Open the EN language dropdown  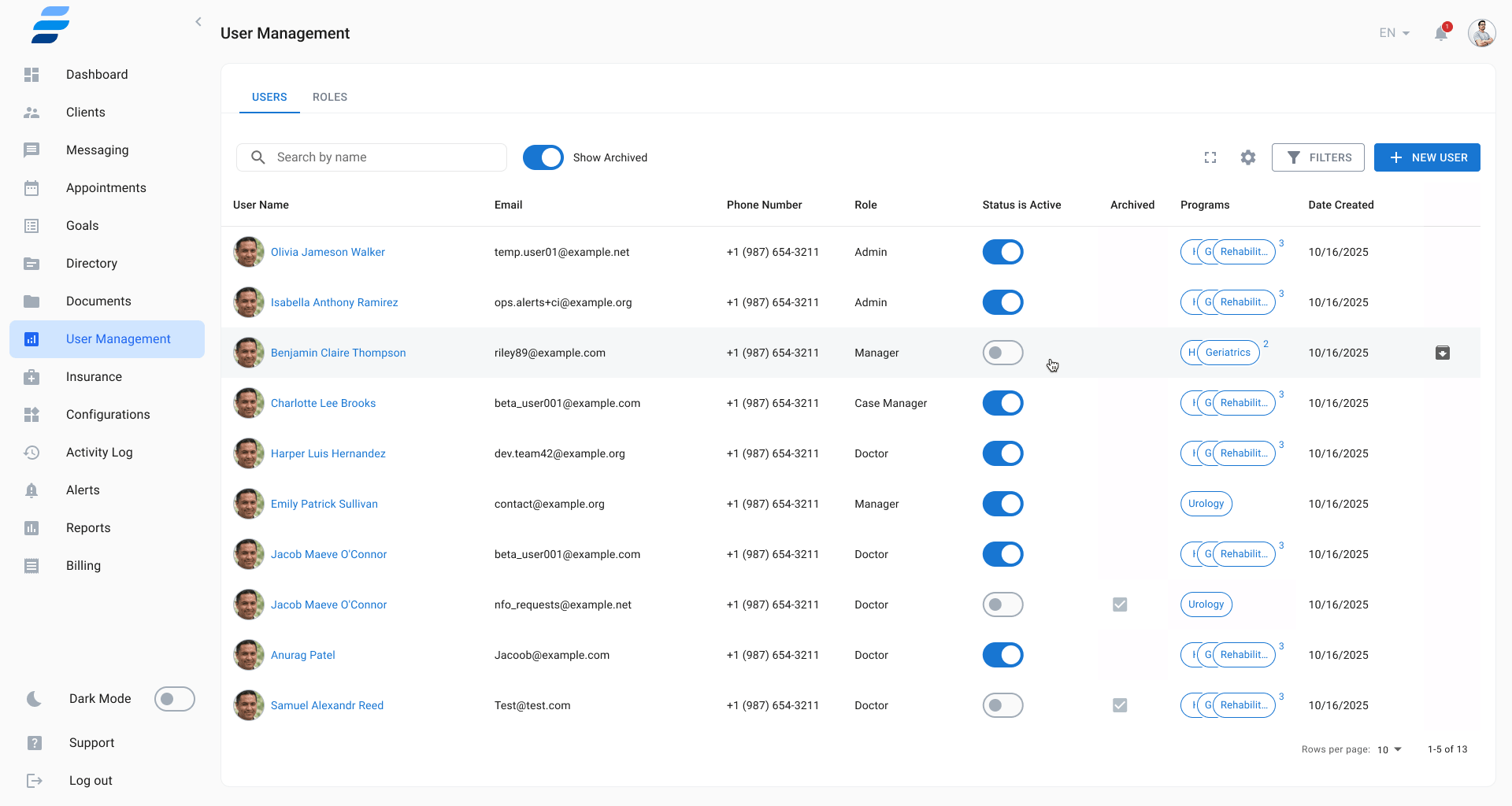coord(1394,33)
